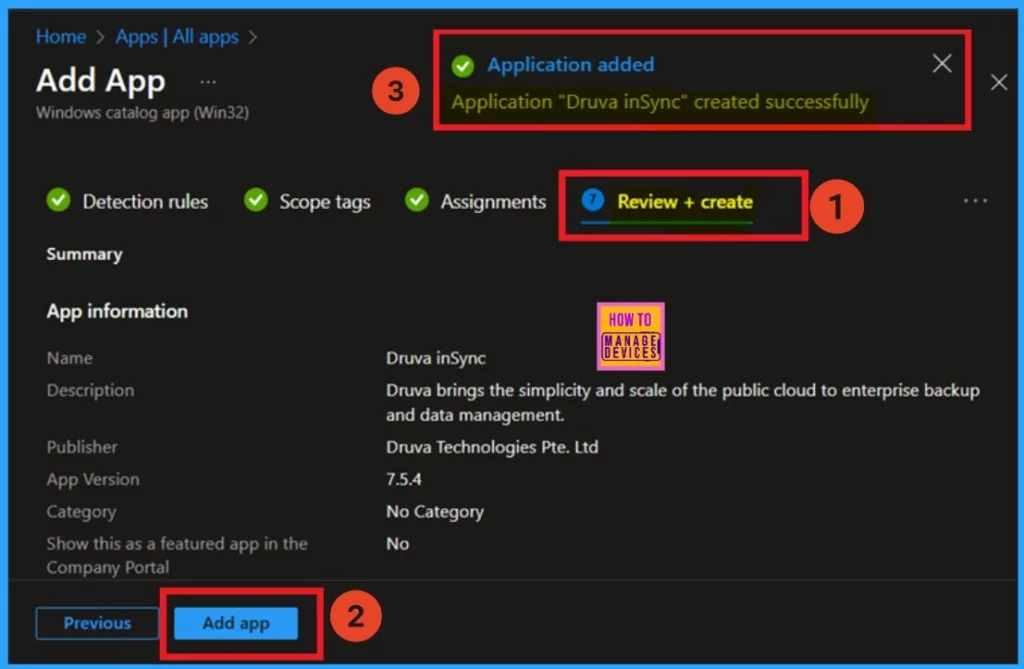Select the No Category value
The height and width of the screenshot is (669, 1024).
tap(435, 512)
